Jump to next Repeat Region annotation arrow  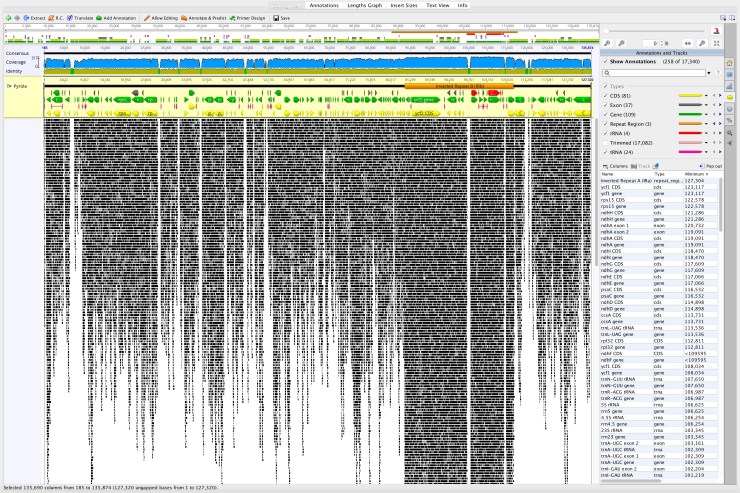click(720, 124)
